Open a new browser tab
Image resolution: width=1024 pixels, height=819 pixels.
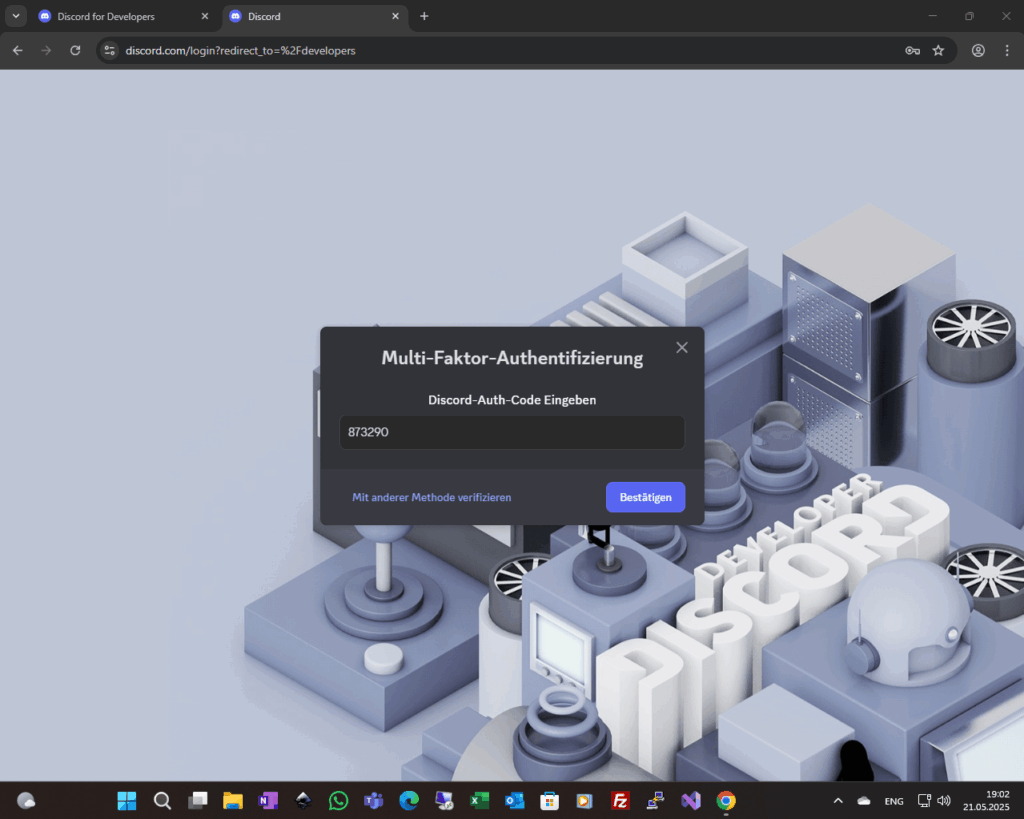[x=424, y=16]
